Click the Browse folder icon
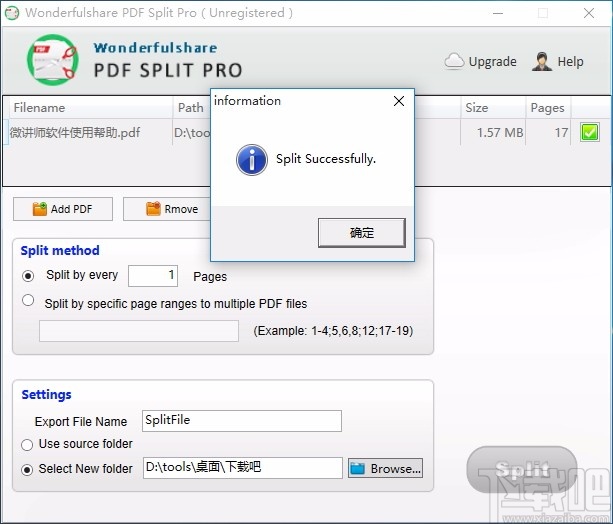The width and height of the screenshot is (613, 524). pos(357,468)
